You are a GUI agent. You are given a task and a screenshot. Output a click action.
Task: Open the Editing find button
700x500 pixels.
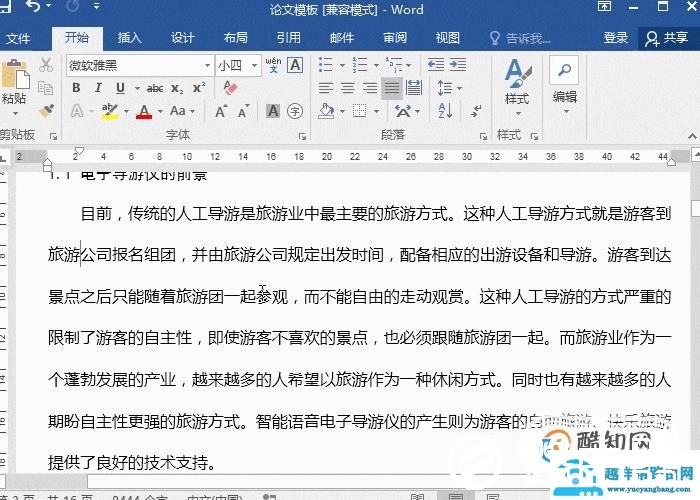pyautogui.click(x=565, y=85)
